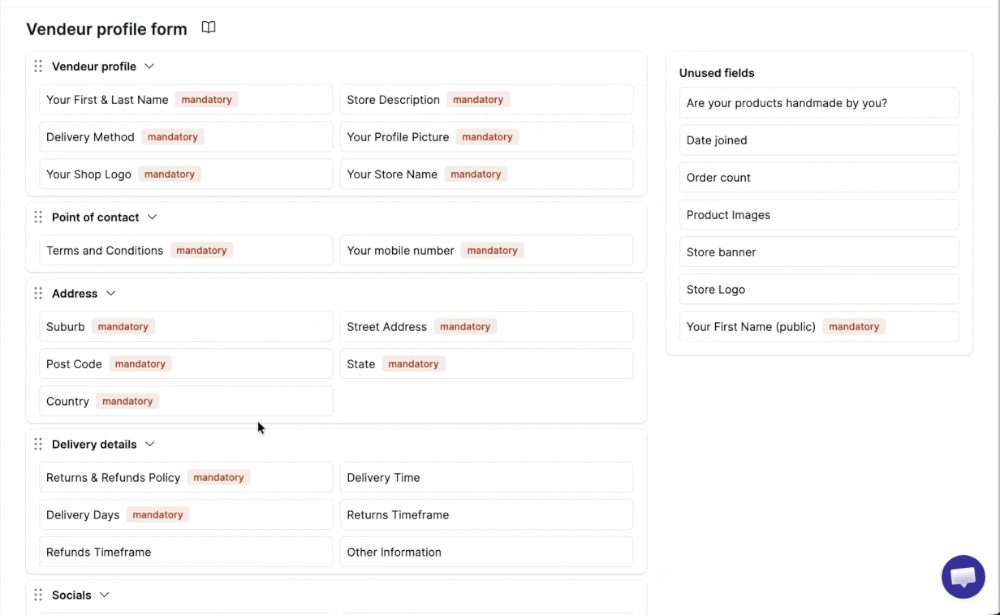Viewport: 1000px width, 615px height.
Task: Select the Returns & Refunds Policy field
Action: pyautogui.click(x=186, y=478)
